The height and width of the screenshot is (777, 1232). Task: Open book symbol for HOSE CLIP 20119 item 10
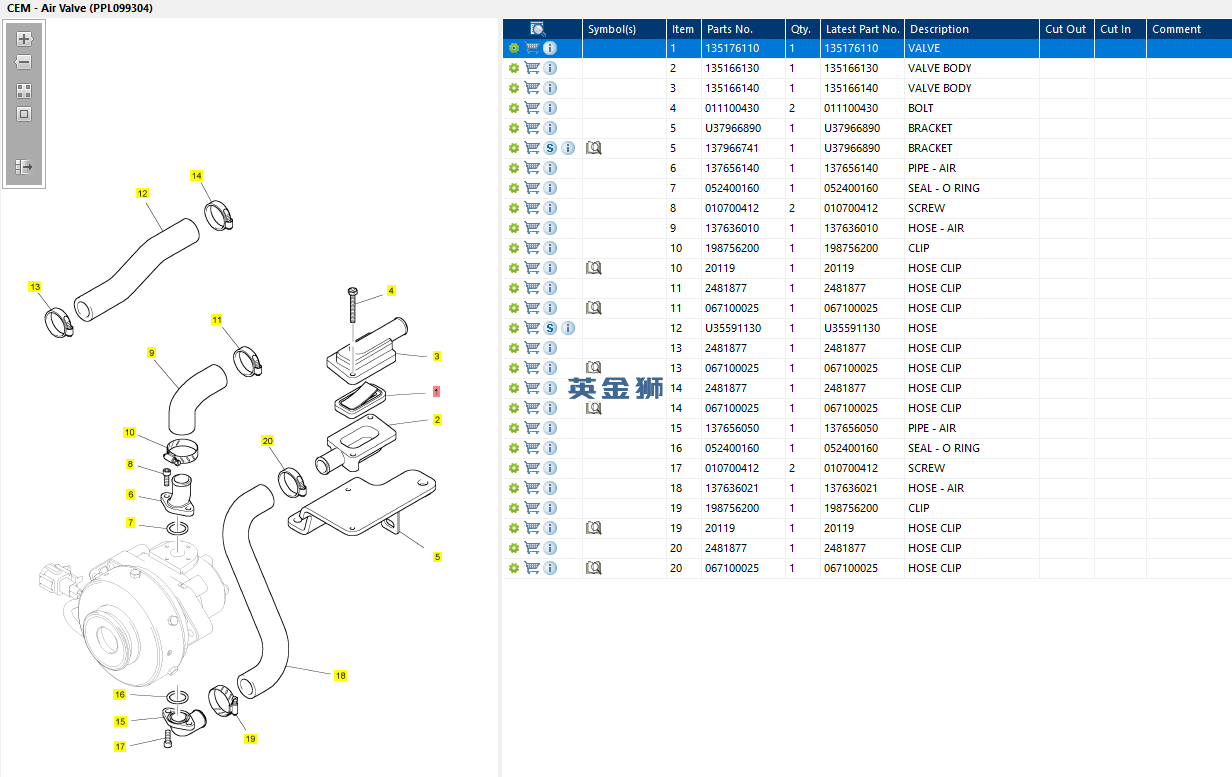(x=593, y=268)
